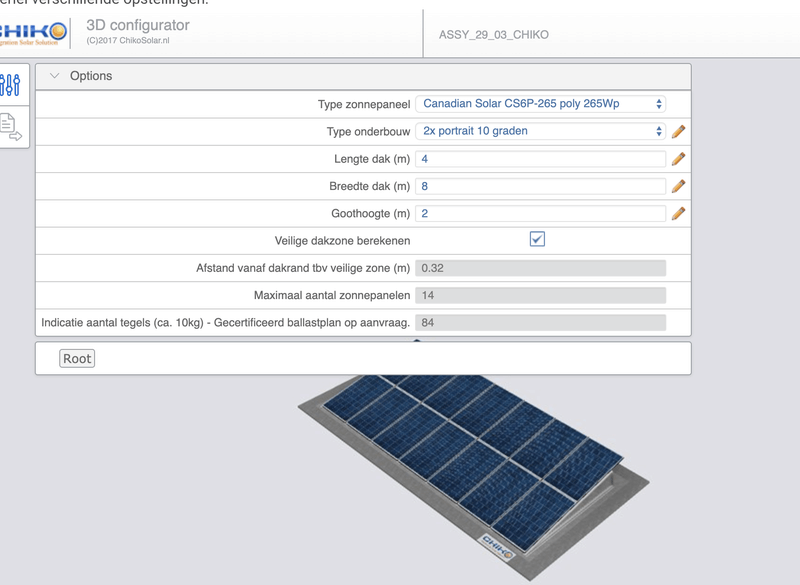This screenshot has width=800, height=585.
Task: Click pencil icon beside Type onderbouw
Action: (678, 131)
